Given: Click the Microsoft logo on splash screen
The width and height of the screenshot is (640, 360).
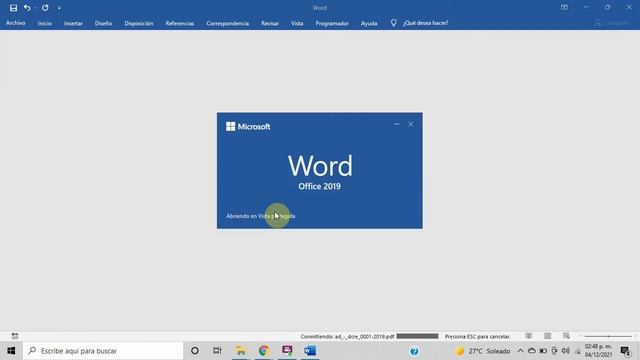Looking at the screenshot, I should (x=248, y=127).
